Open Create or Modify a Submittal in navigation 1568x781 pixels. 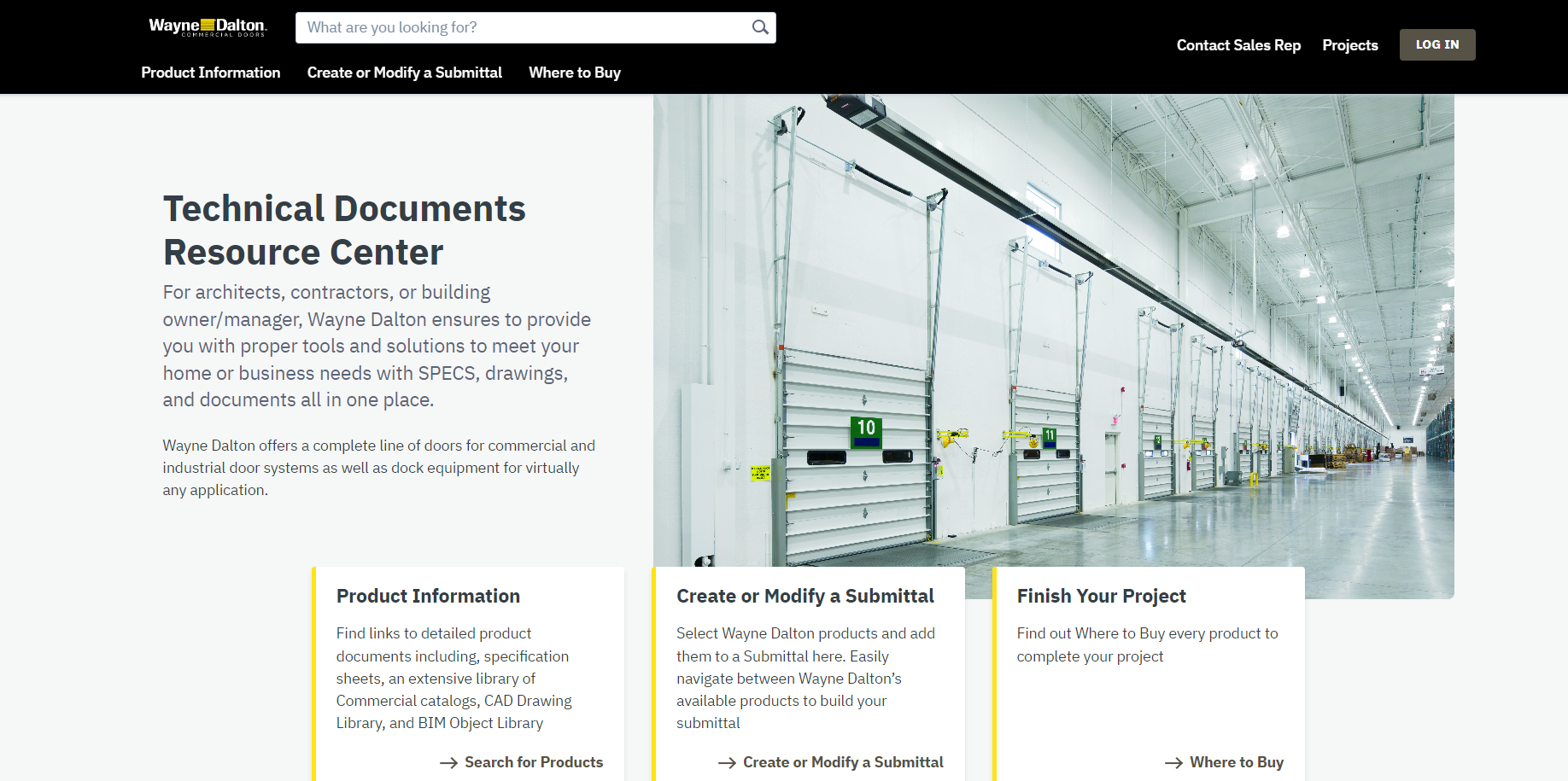coord(404,73)
